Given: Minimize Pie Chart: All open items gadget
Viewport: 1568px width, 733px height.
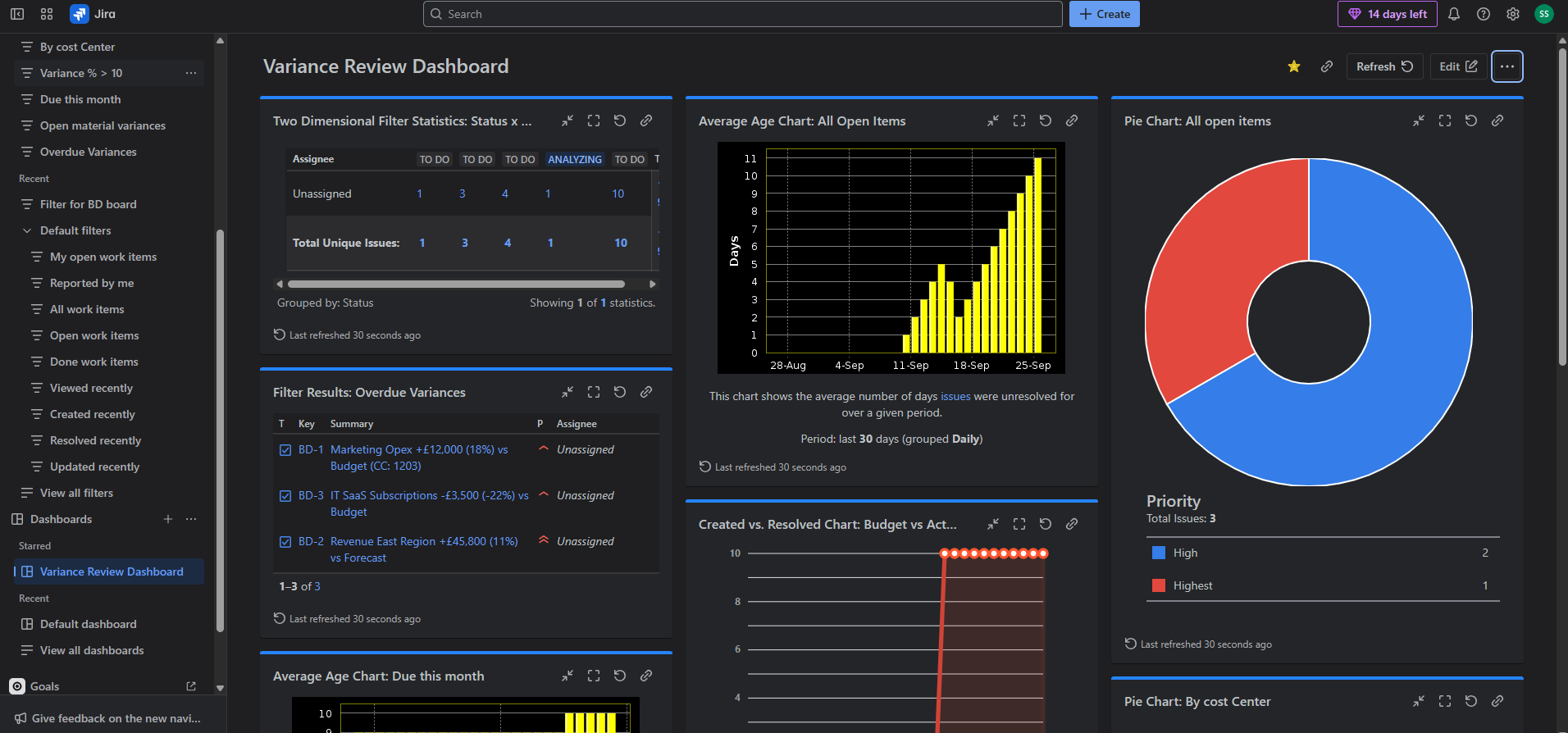Looking at the screenshot, I should (x=1419, y=121).
